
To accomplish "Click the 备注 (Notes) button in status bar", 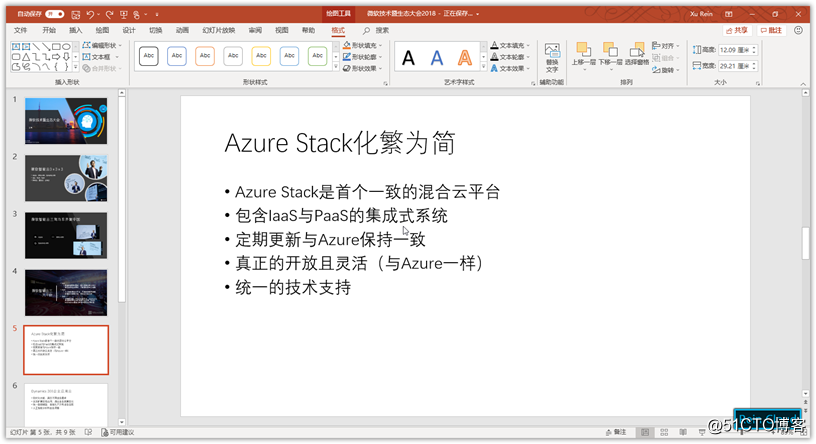I will click(x=616, y=432).
